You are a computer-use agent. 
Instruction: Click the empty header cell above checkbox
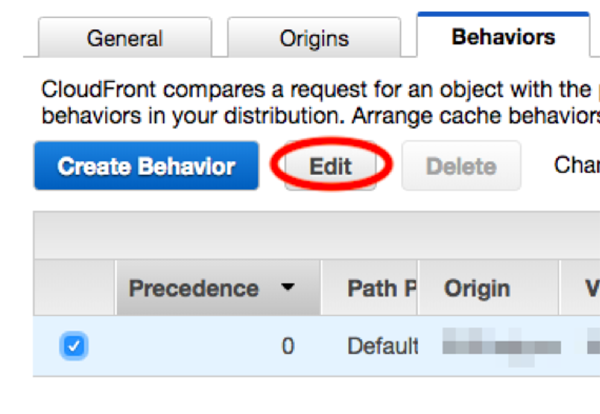[75, 288]
